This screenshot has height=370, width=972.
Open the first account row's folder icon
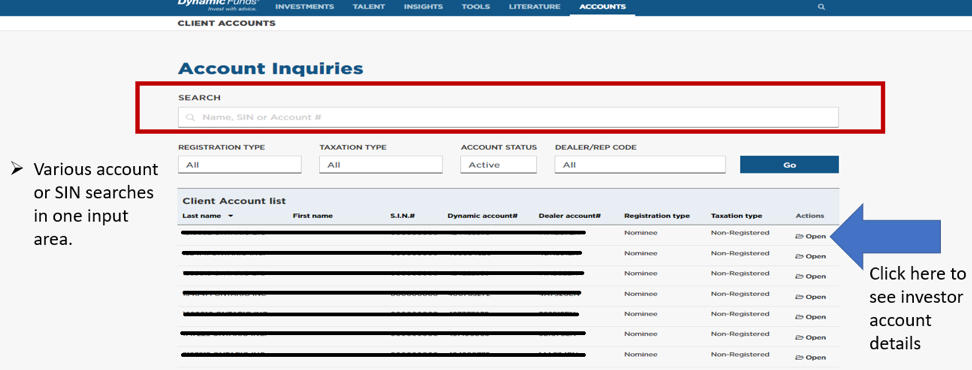coord(799,236)
